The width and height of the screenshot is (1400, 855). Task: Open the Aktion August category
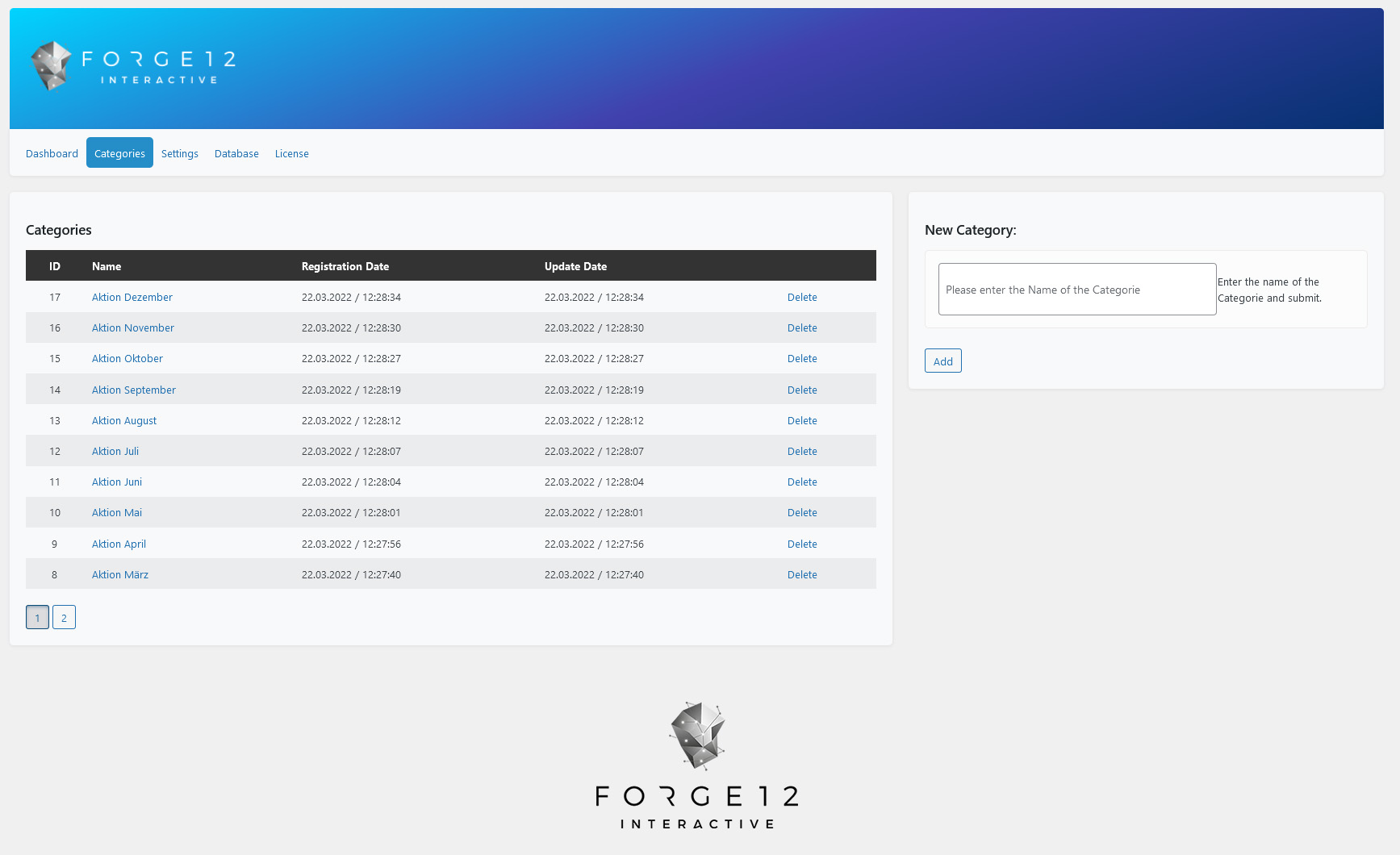(123, 420)
